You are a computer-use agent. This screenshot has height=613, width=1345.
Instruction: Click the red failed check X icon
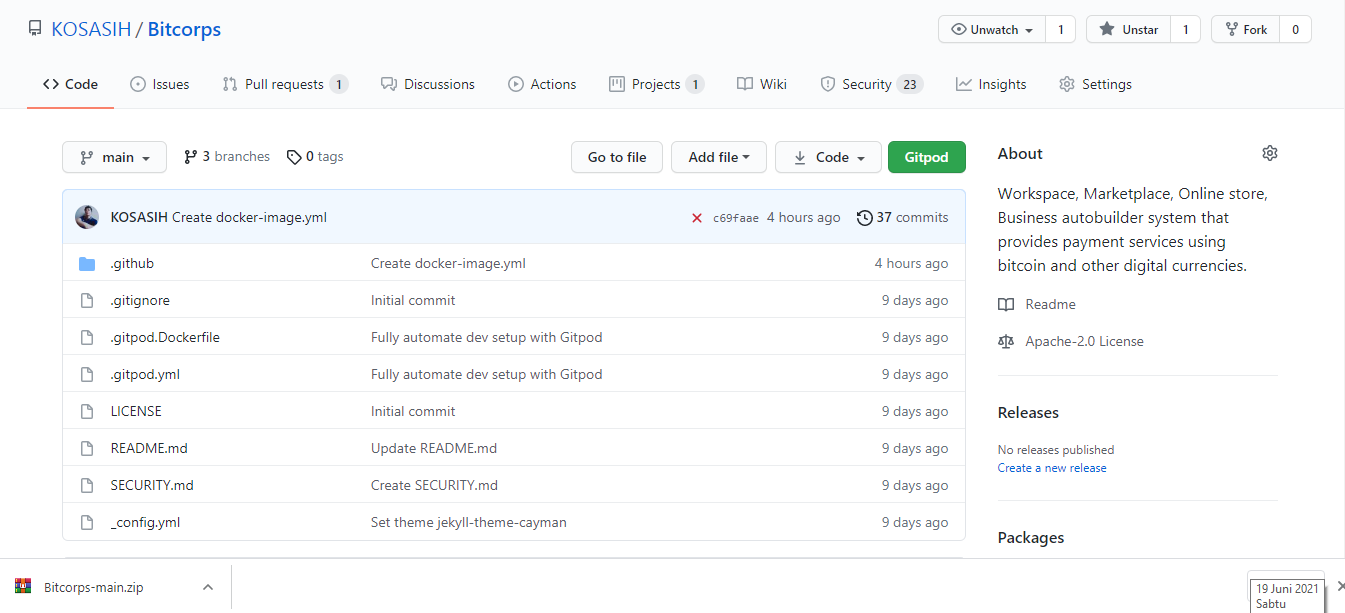[x=697, y=218]
